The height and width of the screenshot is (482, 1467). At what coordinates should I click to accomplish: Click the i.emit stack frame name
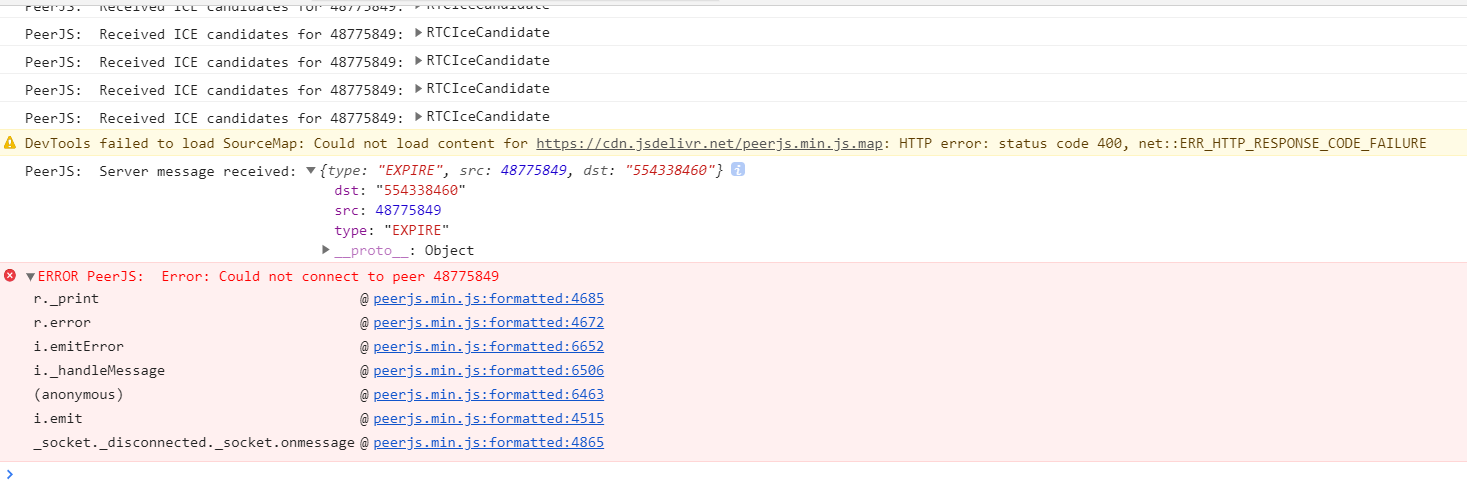[58, 419]
